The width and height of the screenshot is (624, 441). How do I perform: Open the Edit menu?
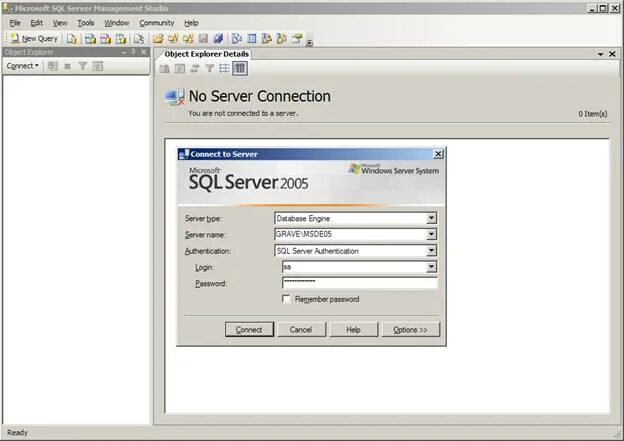click(37, 23)
